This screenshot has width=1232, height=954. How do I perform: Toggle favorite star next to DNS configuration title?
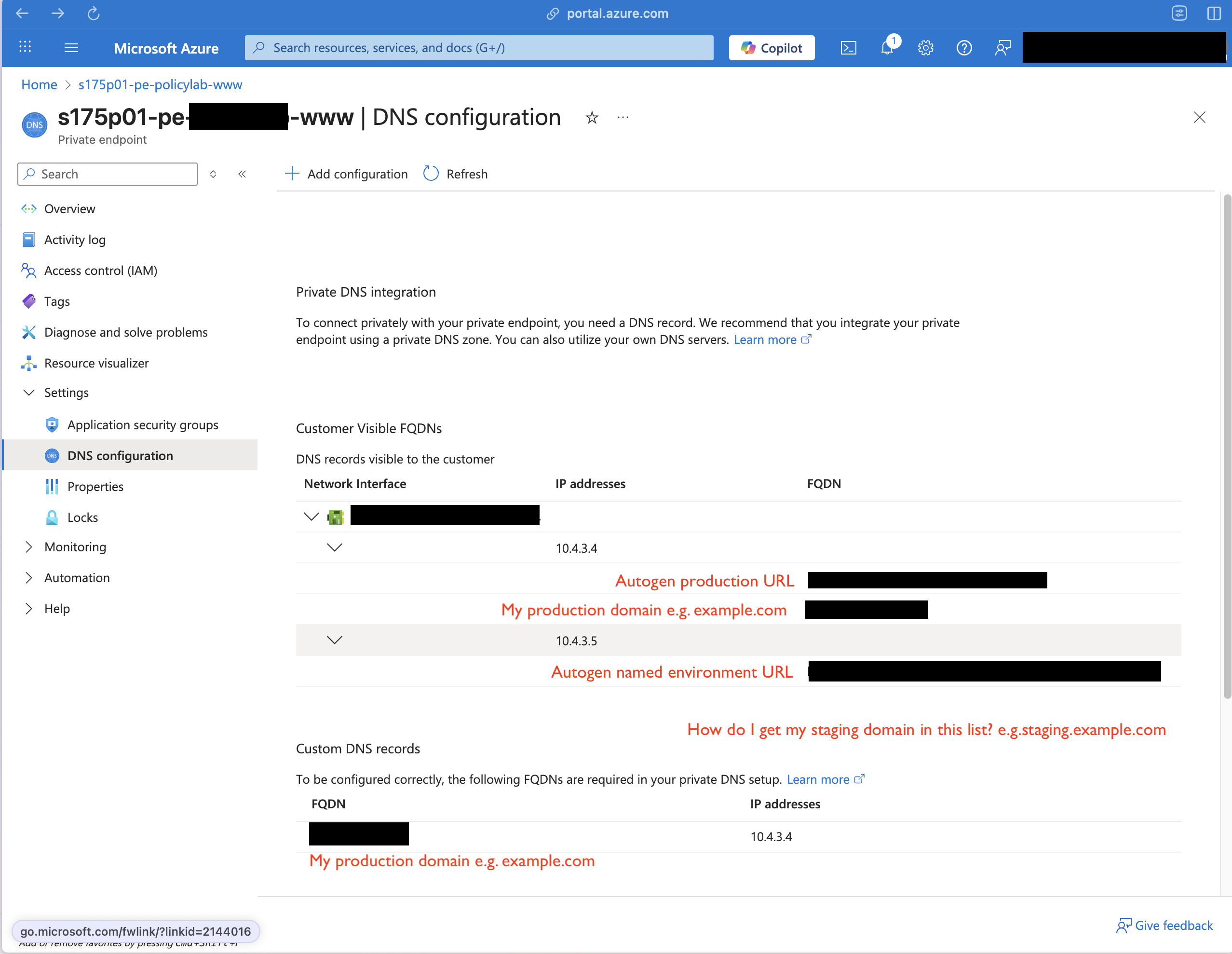(592, 117)
